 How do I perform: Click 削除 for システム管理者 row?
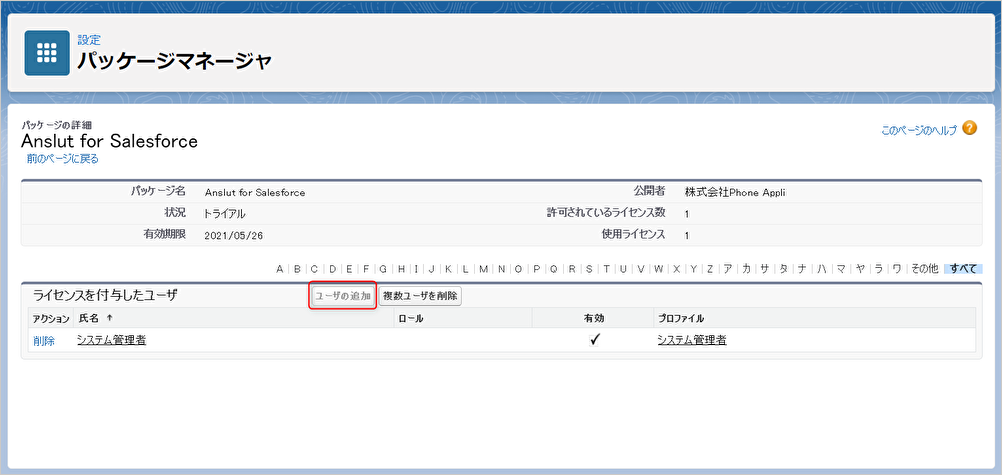(44, 341)
